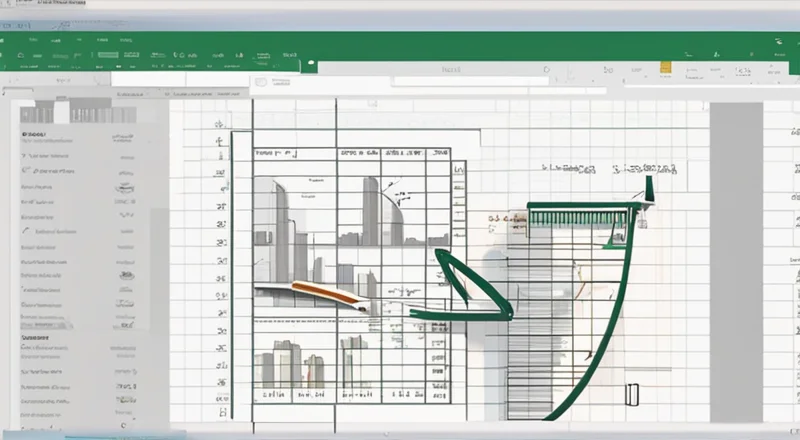
Task: Select the first item in the left list
Action: coord(35,133)
